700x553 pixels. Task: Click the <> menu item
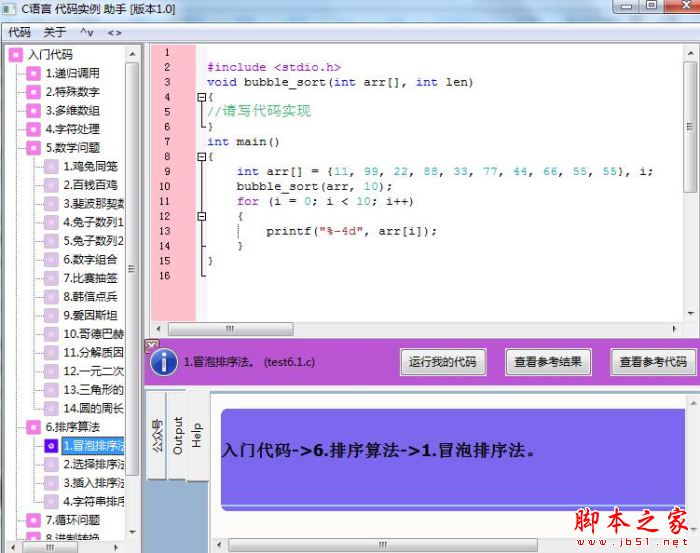(114, 33)
